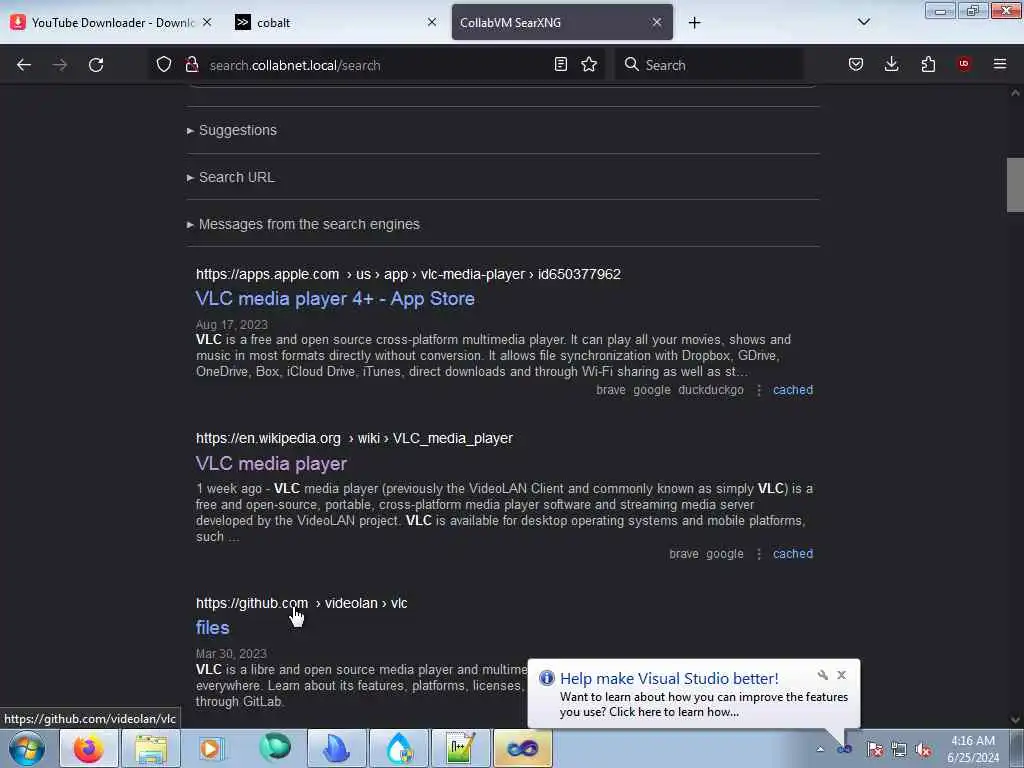Go back to the previous page
Image resolution: width=1024 pixels, height=768 pixels.
(24, 65)
